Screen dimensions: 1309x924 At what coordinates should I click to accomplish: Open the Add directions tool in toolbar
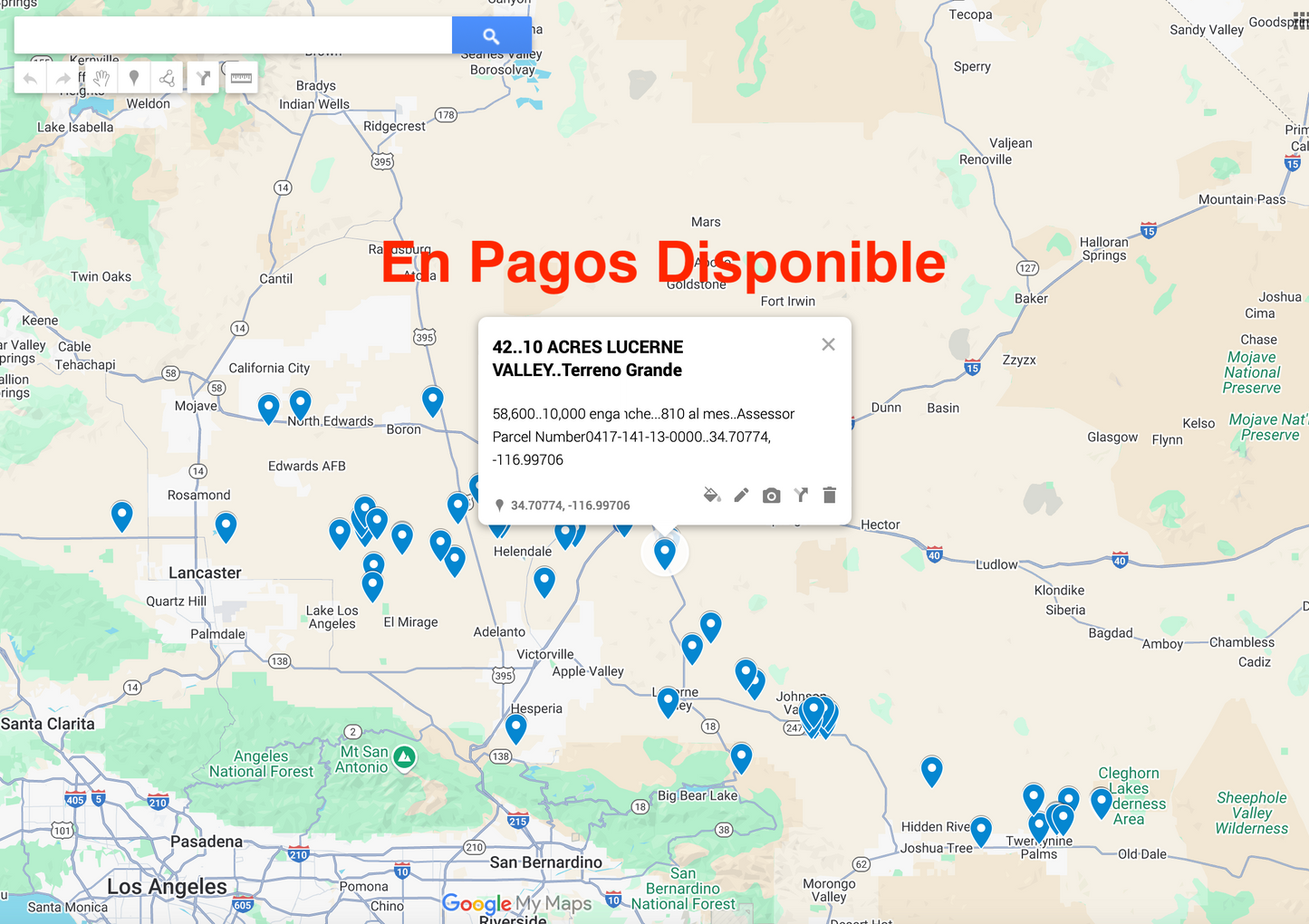[204, 79]
